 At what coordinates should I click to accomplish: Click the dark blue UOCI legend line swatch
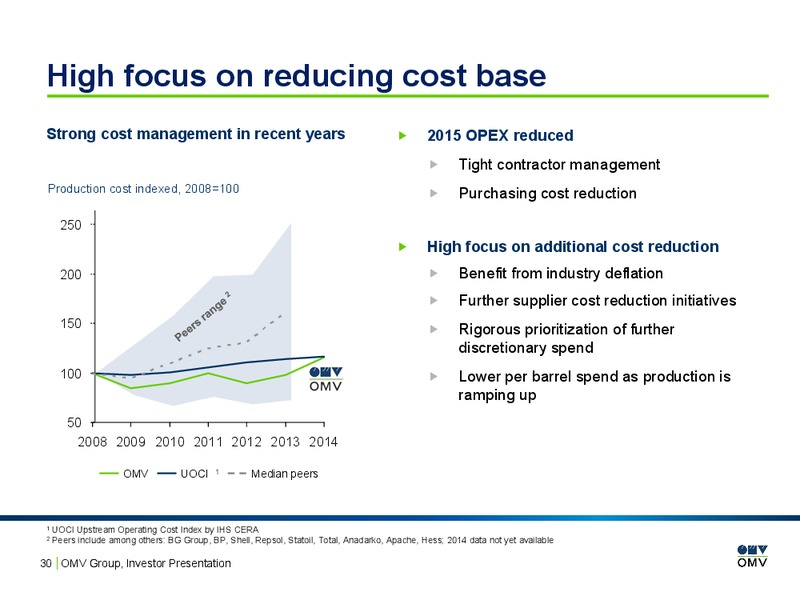[167, 474]
